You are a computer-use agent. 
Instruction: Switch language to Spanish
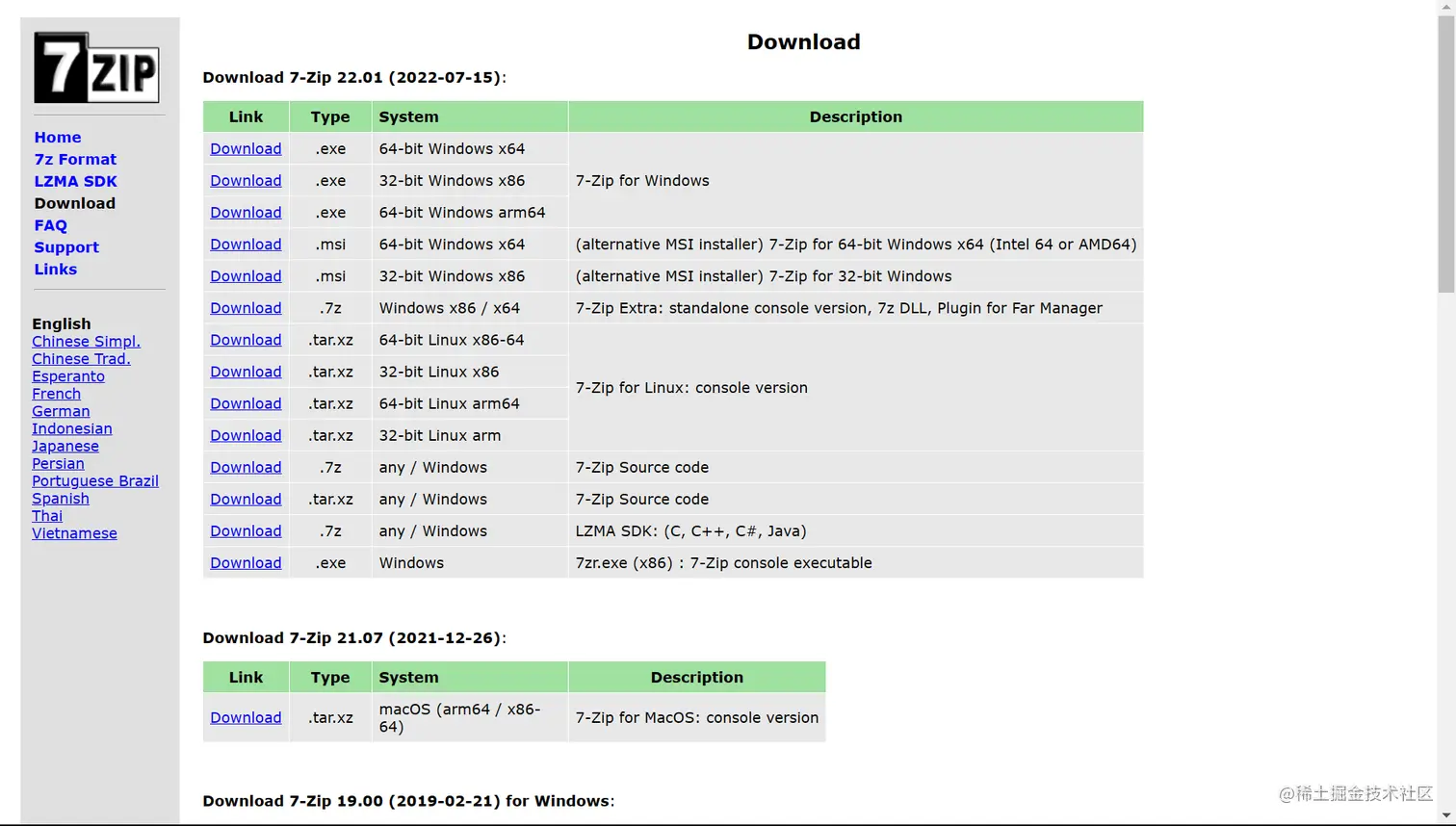tap(61, 499)
